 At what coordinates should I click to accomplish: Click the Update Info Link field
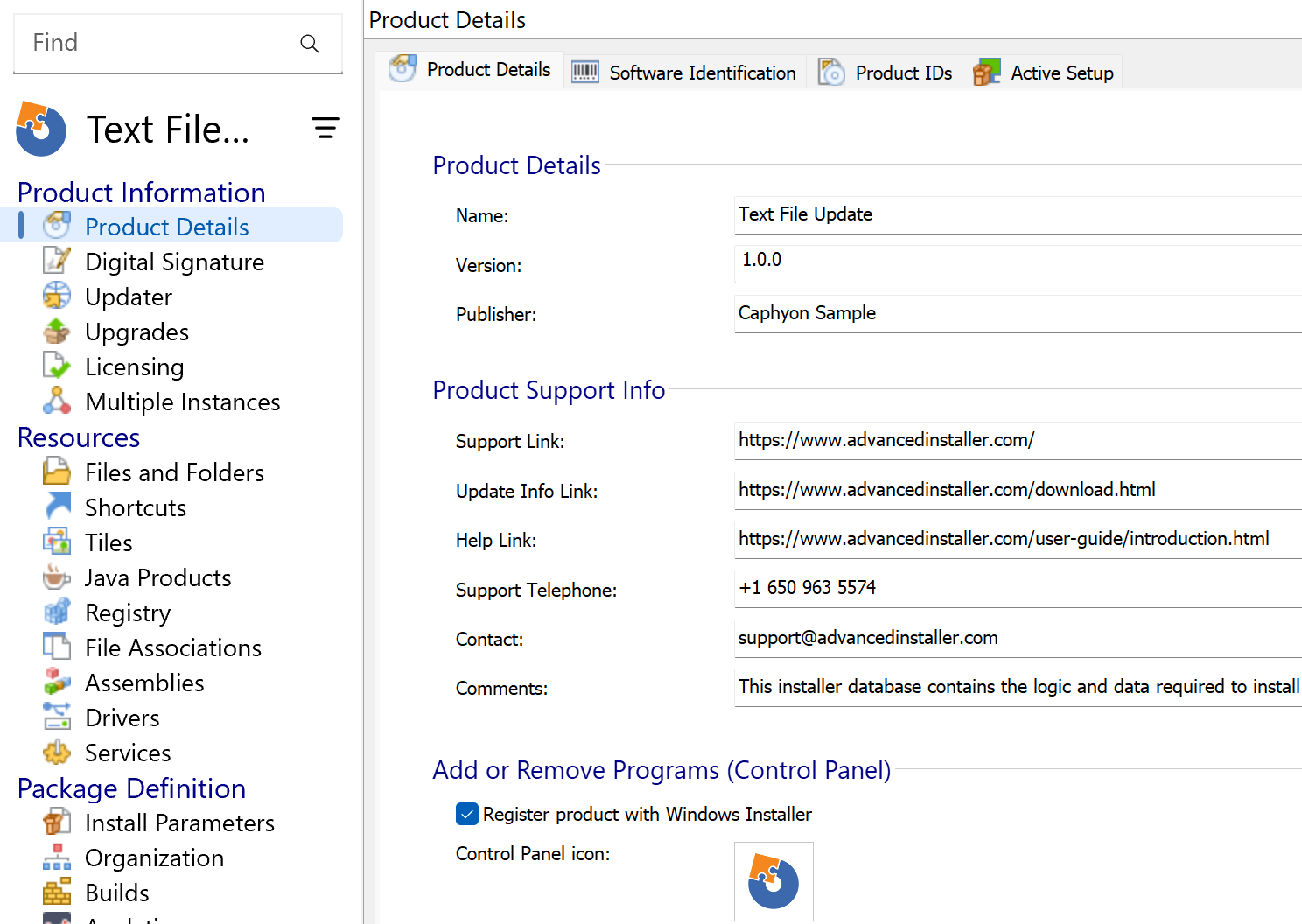tap(1018, 491)
